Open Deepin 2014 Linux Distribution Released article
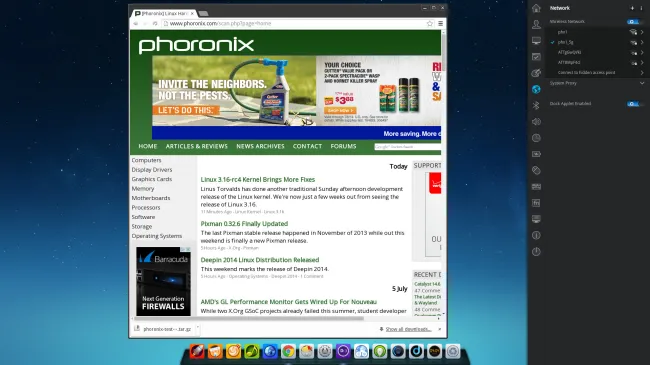This screenshot has width=650, height=365. tap(260, 260)
